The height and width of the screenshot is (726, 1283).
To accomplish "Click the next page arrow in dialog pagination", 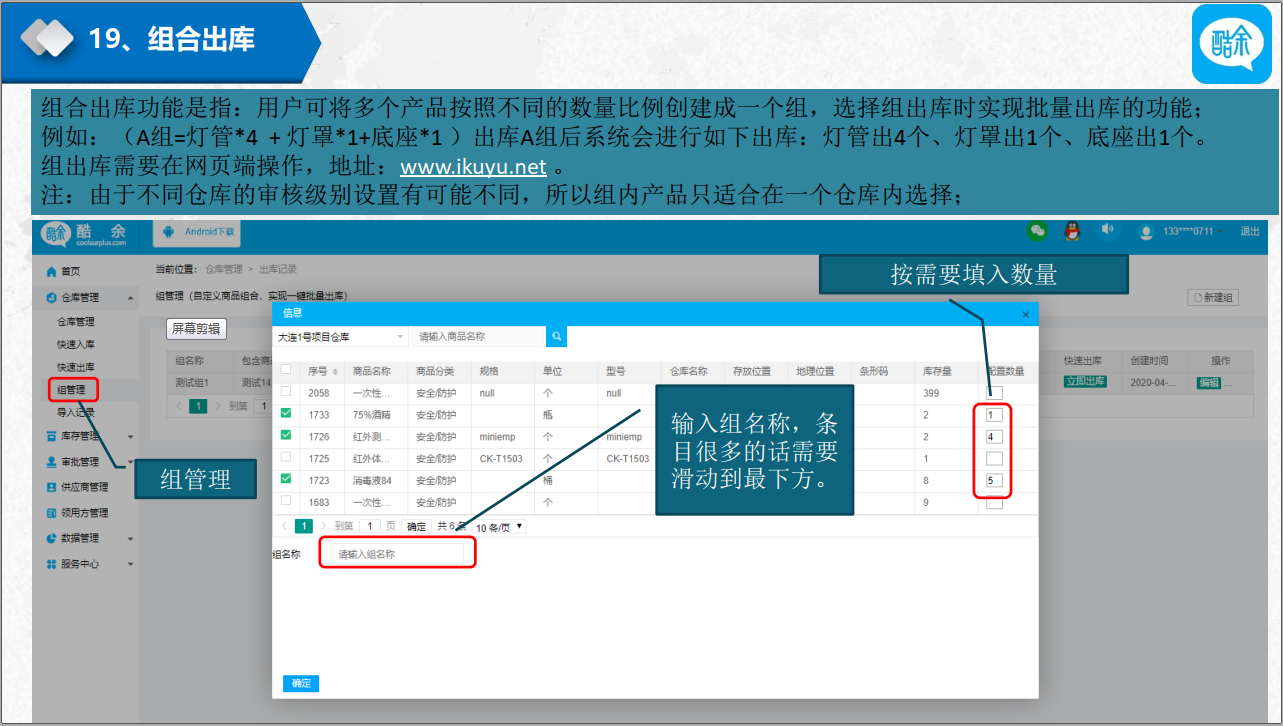I will coord(324,526).
